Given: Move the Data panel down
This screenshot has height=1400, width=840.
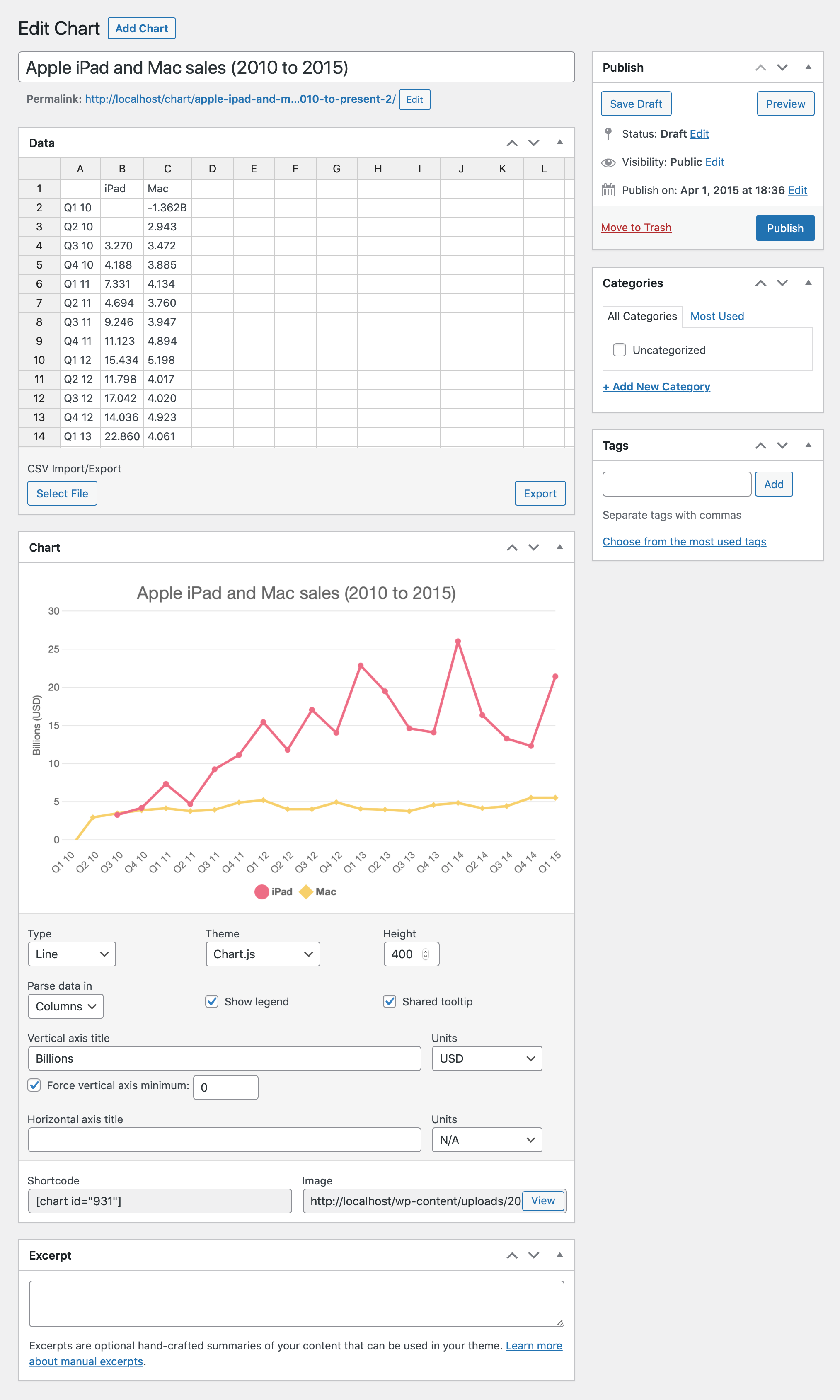Looking at the screenshot, I should pyautogui.click(x=533, y=143).
